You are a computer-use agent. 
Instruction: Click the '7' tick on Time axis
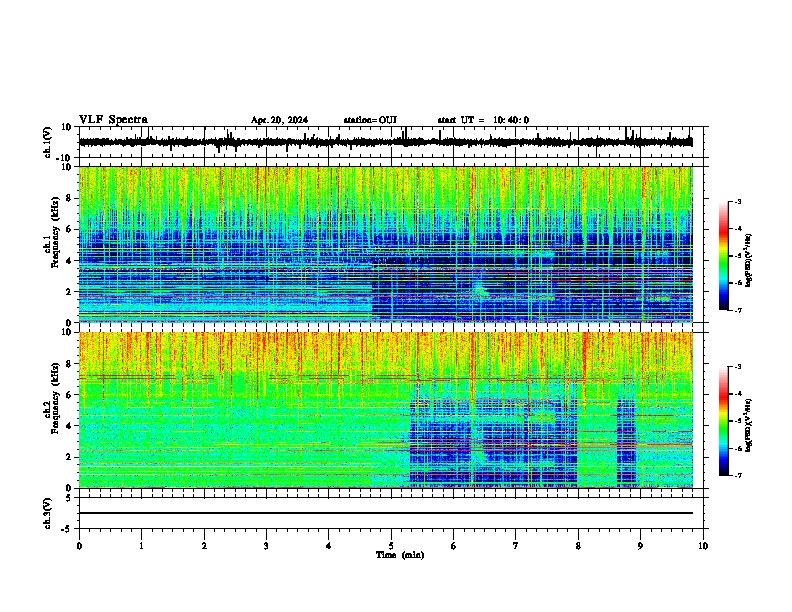tap(516, 546)
